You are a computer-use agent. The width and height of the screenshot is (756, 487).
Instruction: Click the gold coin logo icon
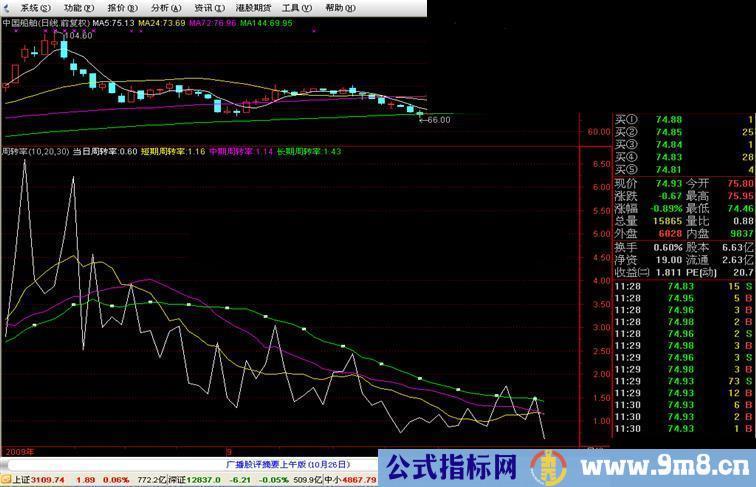(545, 467)
